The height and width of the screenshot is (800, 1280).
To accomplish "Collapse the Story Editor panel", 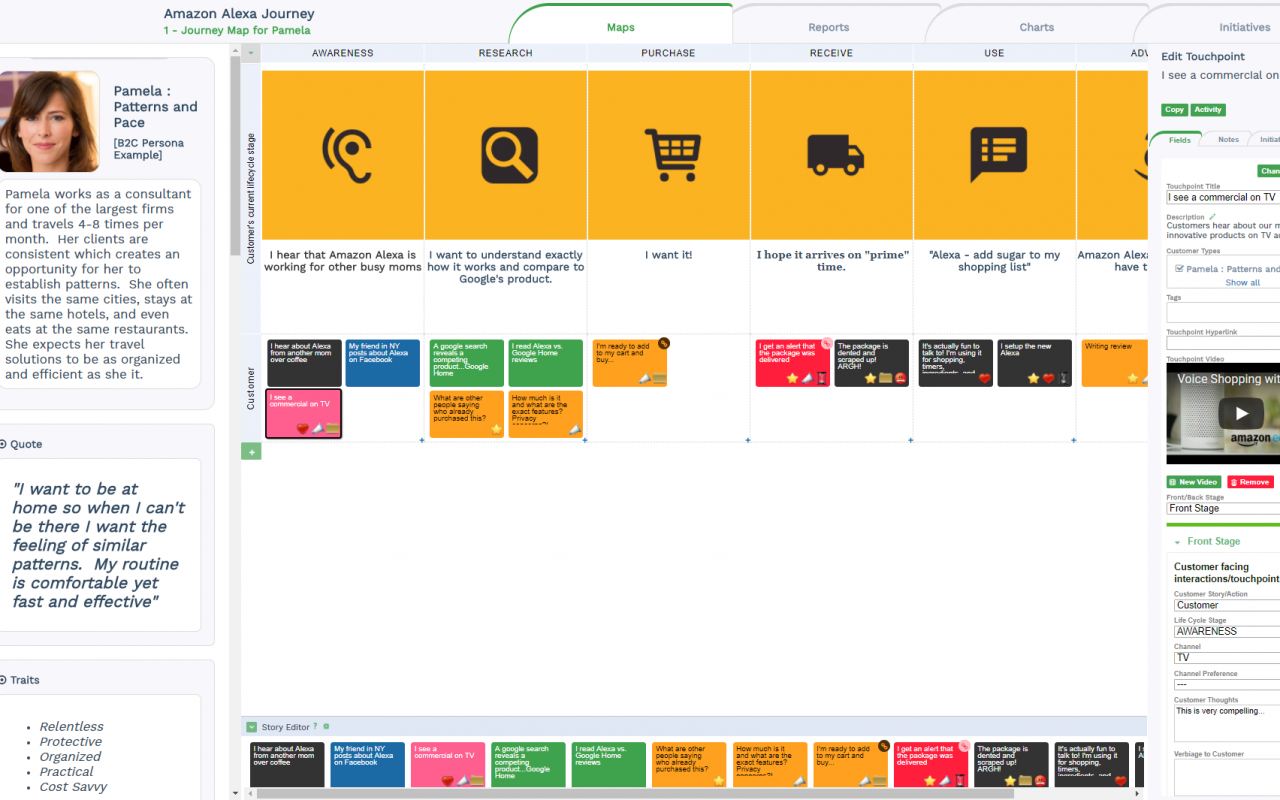I will click(x=251, y=727).
